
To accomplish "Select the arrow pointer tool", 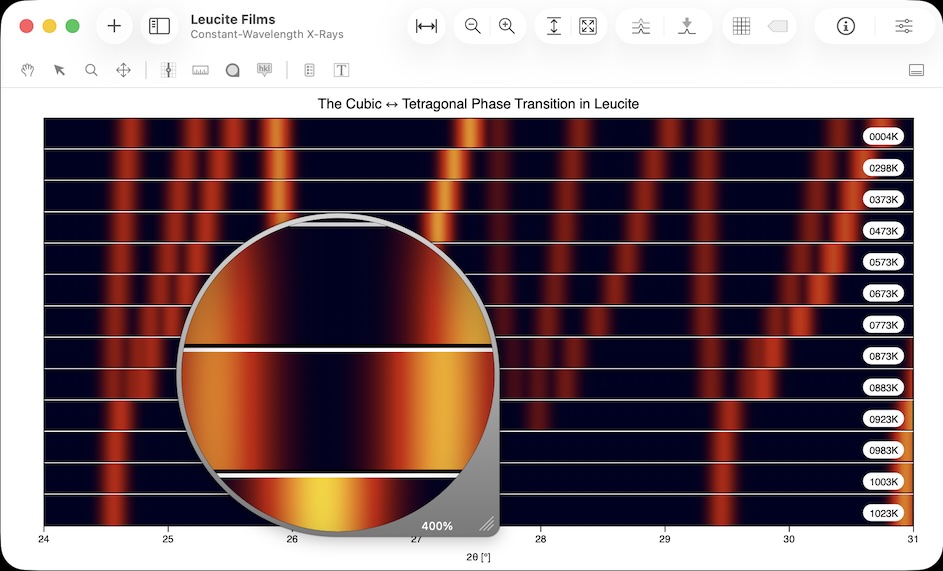I will coord(60,70).
